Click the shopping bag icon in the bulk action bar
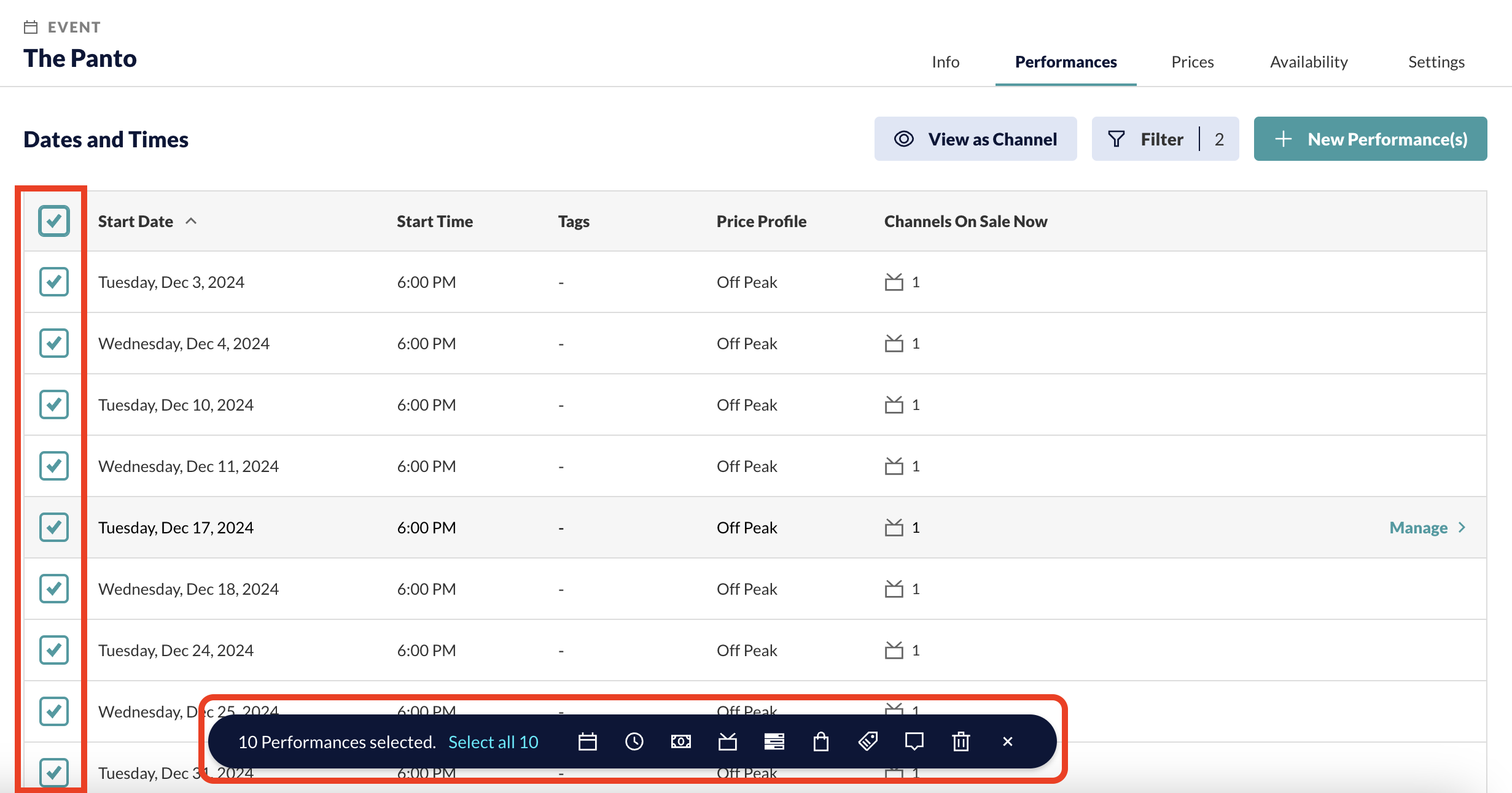Image resolution: width=1512 pixels, height=793 pixels. [x=821, y=741]
